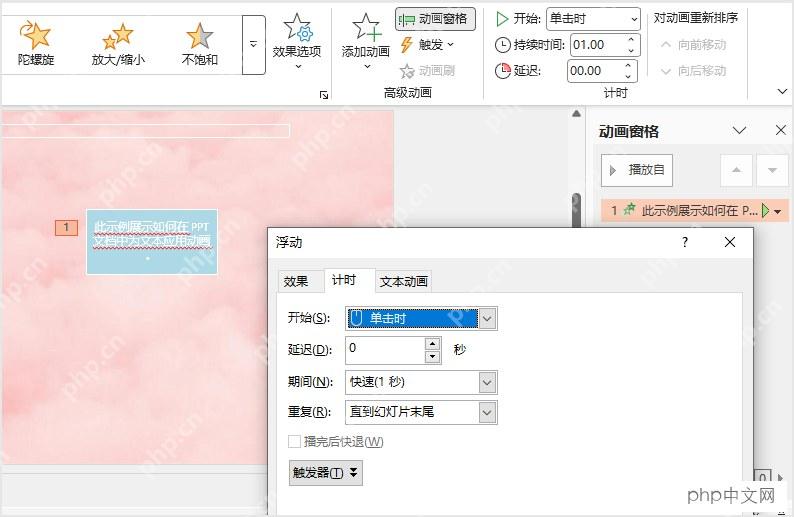Screen dimensions: 794x517
Task: Open the 触发 trigger dropdown in ribbon
Action: tap(427, 45)
